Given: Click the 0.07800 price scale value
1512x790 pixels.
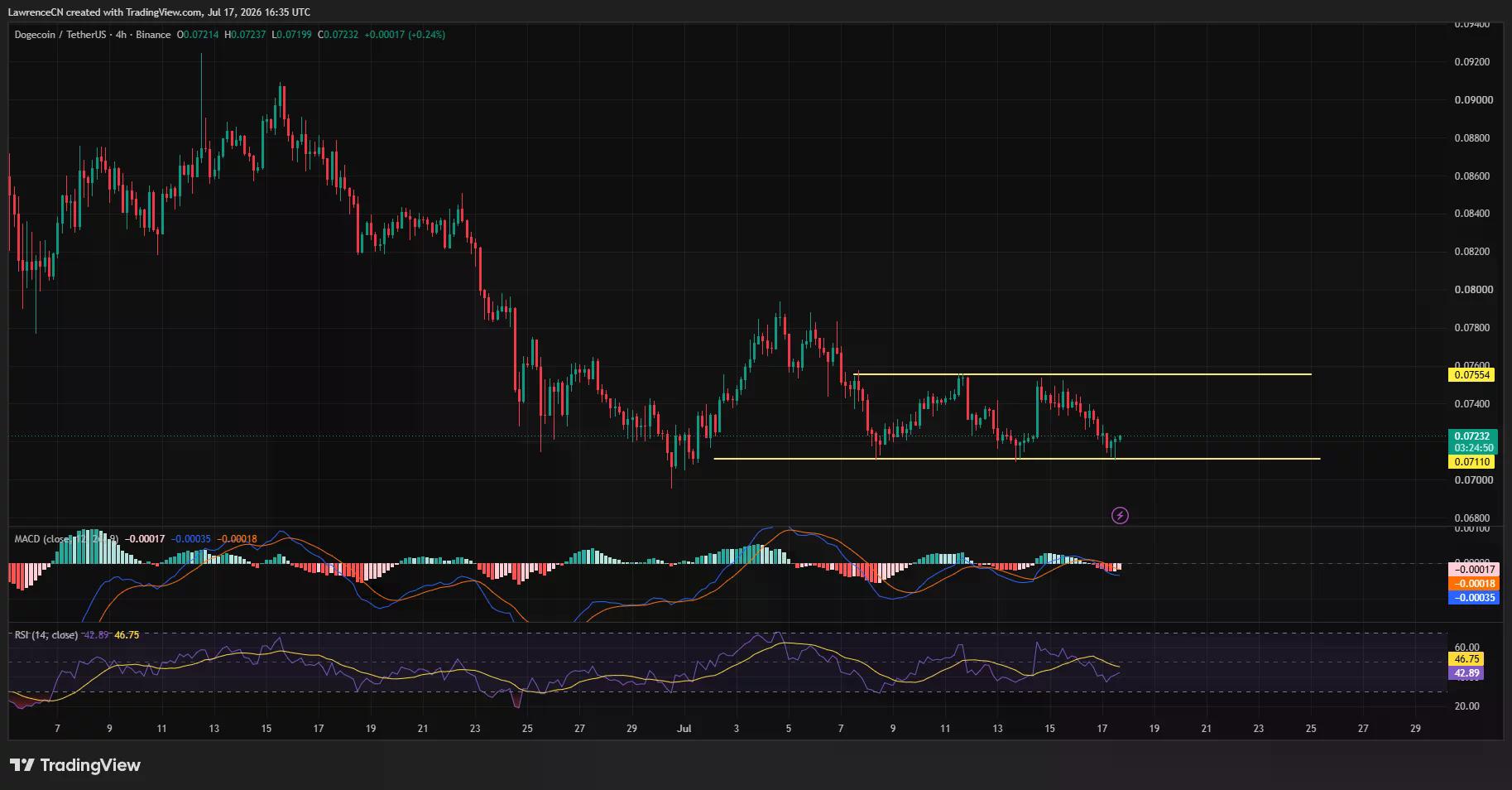Looking at the screenshot, I should click(x=1472, y=328).
